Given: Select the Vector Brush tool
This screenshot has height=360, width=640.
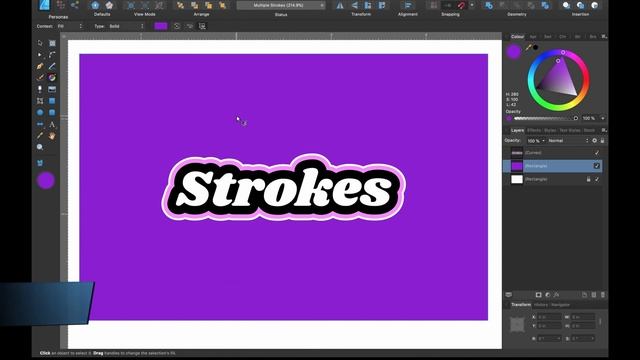Looking at the screenshot, I should (40, 77).
